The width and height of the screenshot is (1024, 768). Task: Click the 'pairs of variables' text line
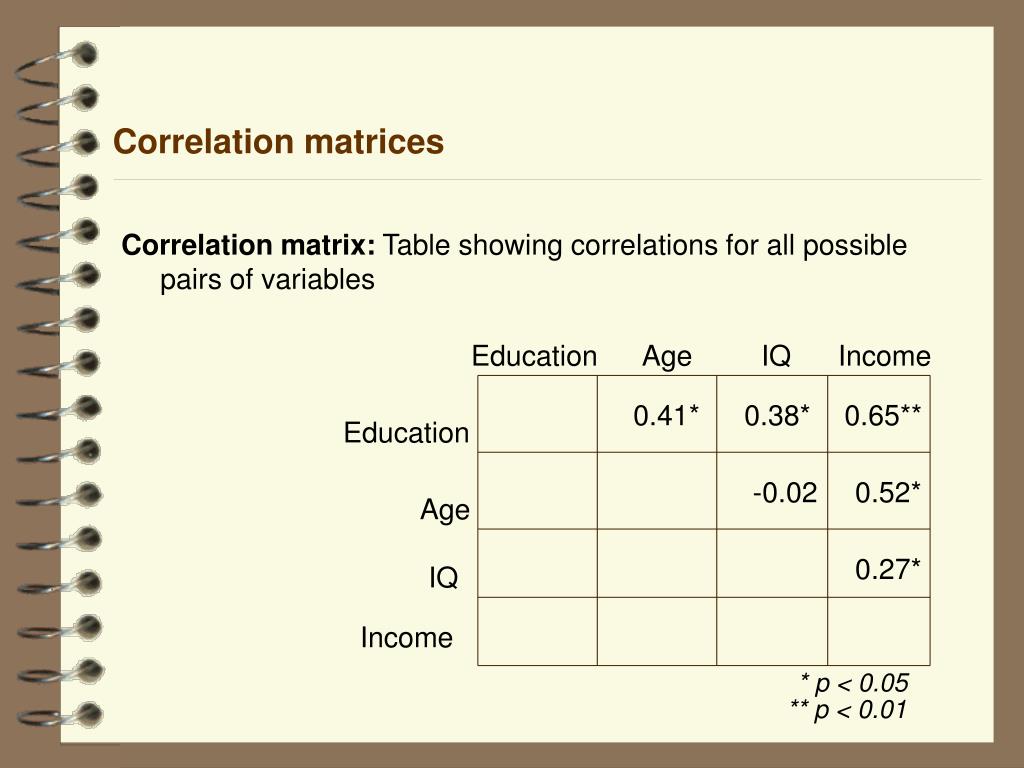267,280
